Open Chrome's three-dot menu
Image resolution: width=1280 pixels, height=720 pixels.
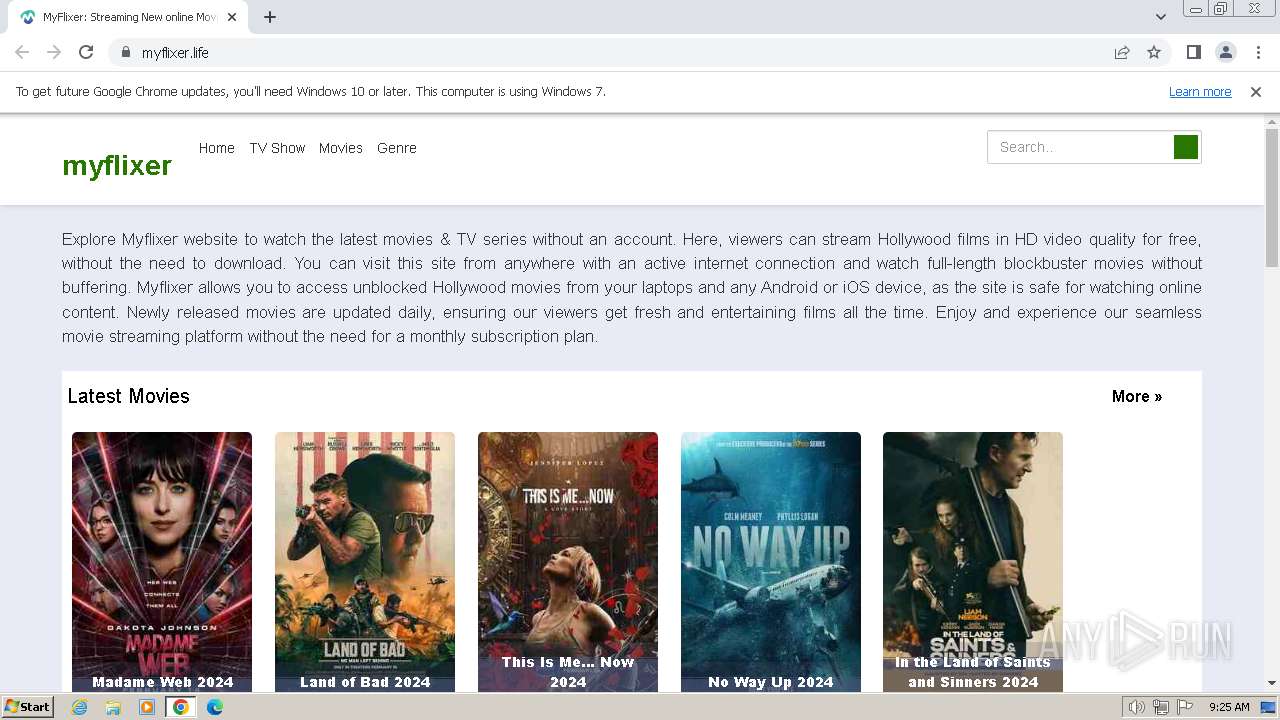point(1257,52)
